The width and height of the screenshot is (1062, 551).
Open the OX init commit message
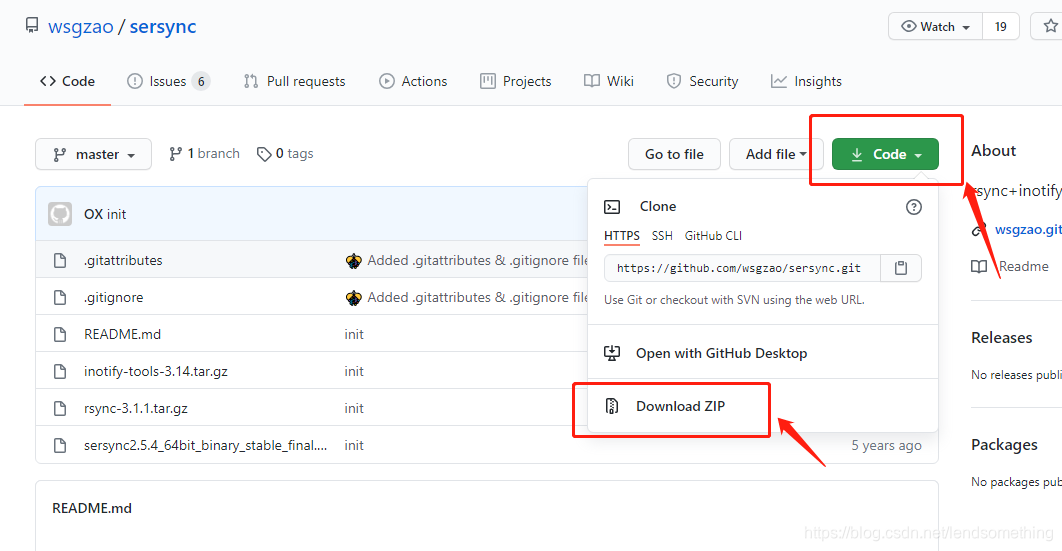pyautogui.click(x=105, y=214)
